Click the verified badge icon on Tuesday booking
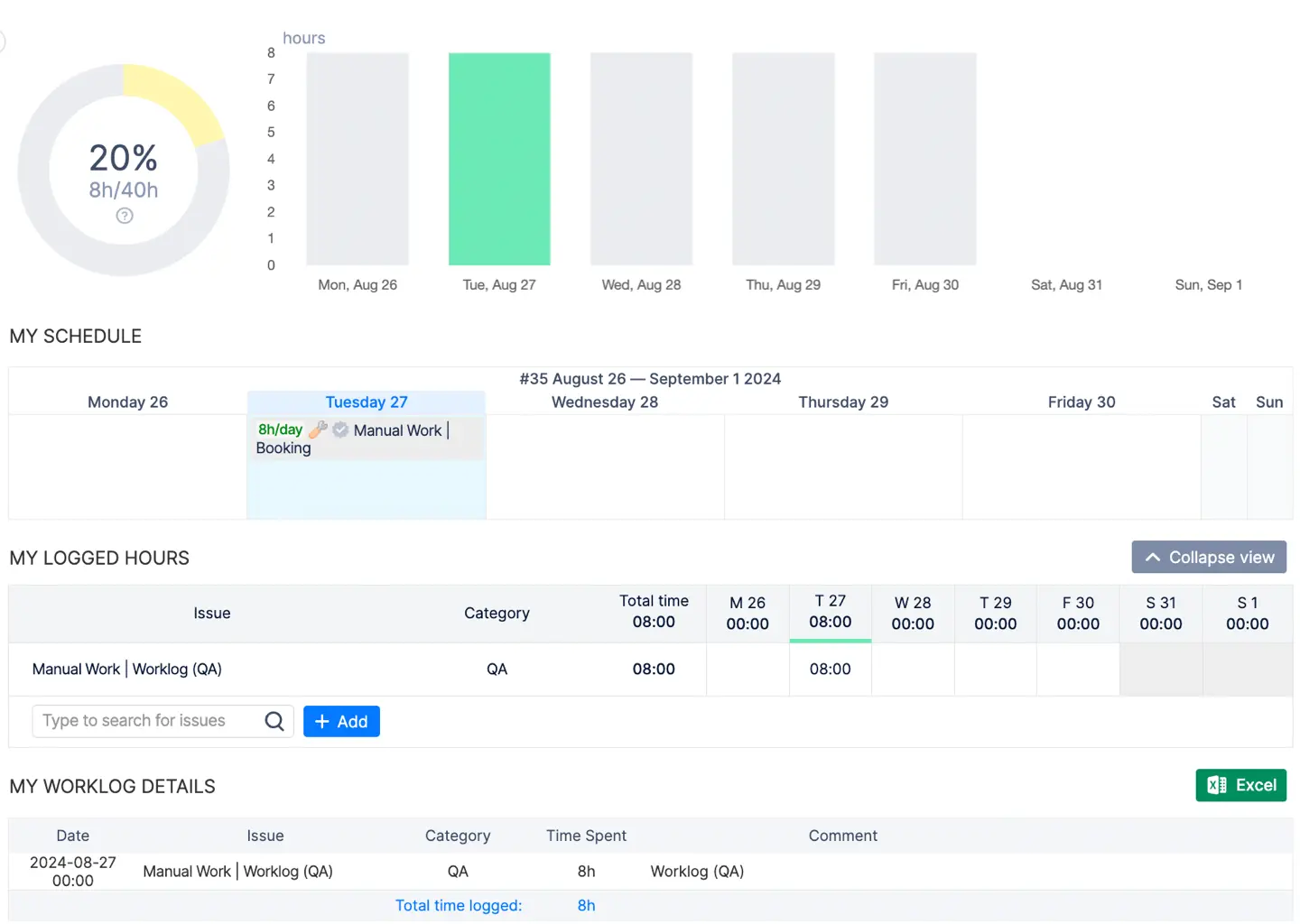1300x924 pixels. 340,430
